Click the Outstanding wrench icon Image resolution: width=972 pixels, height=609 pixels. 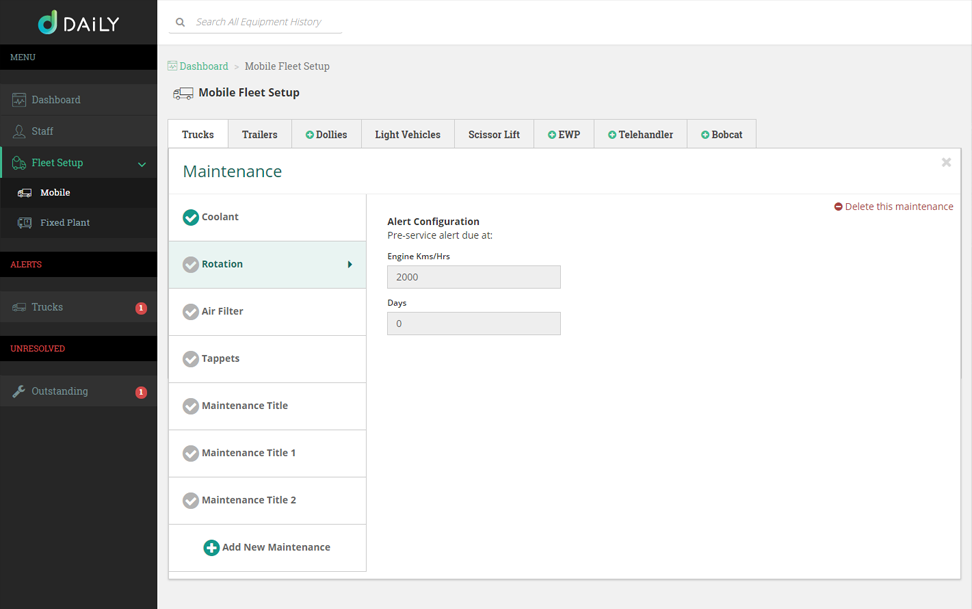pos(19,392)
